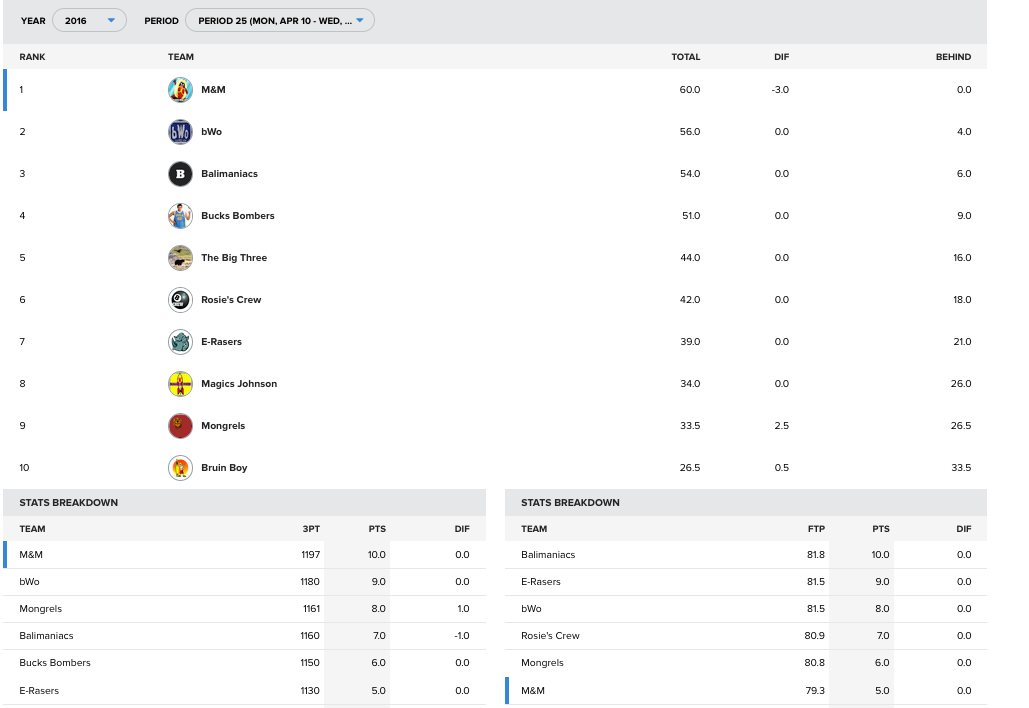Click The Big Three's behind value 16.0
This screenshot has width=1029, height=708.
pos(962,258)
